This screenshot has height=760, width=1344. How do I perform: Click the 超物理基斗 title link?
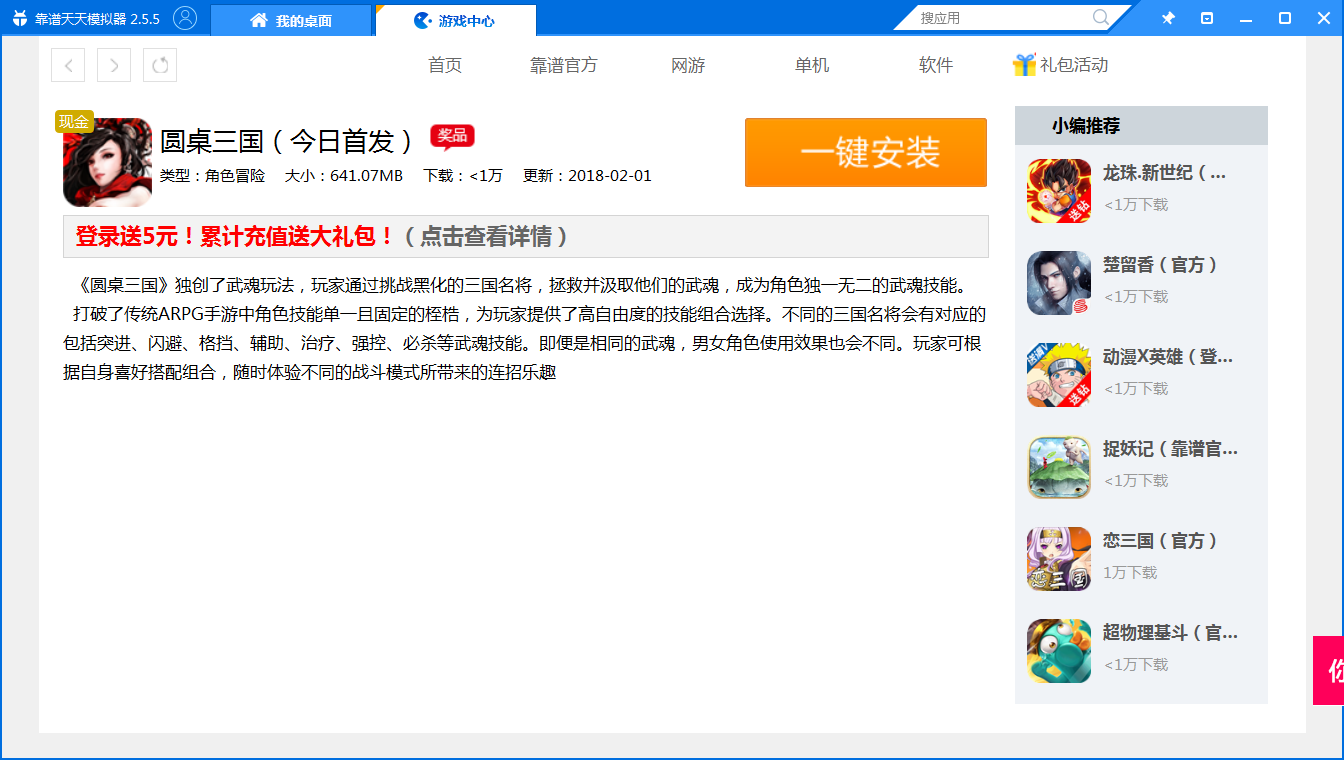pyautogui.click(x=1170, y=633)
